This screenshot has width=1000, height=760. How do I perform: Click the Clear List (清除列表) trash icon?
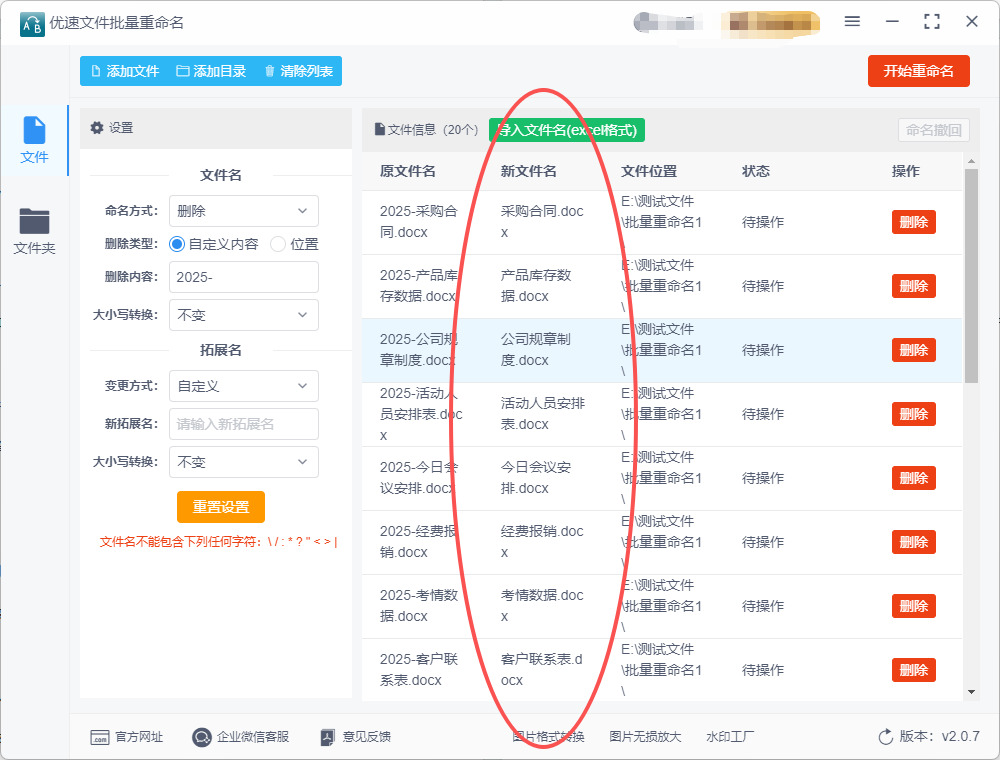[269, 71]
